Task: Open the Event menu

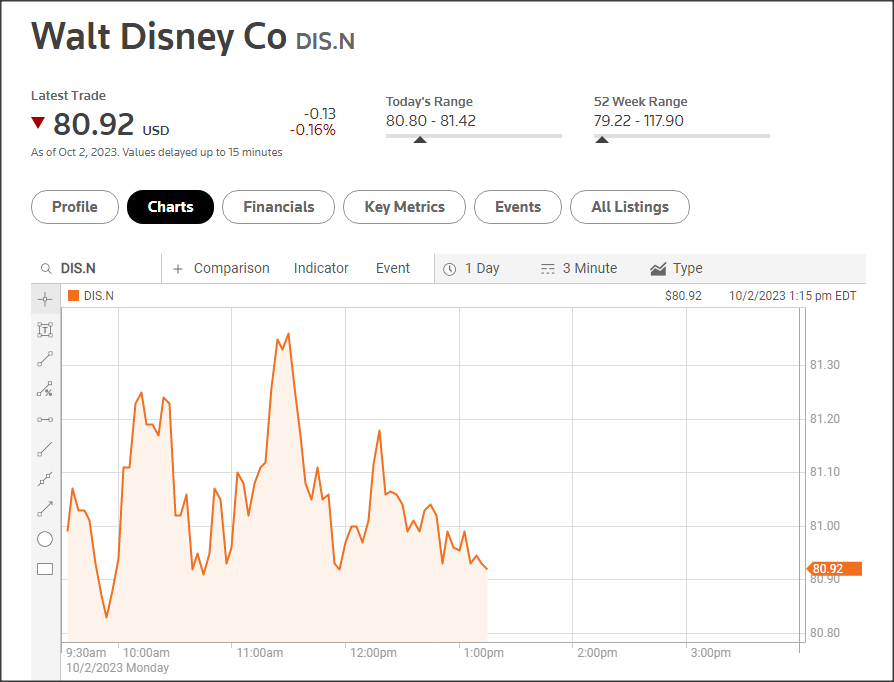Action: [393, 269]
